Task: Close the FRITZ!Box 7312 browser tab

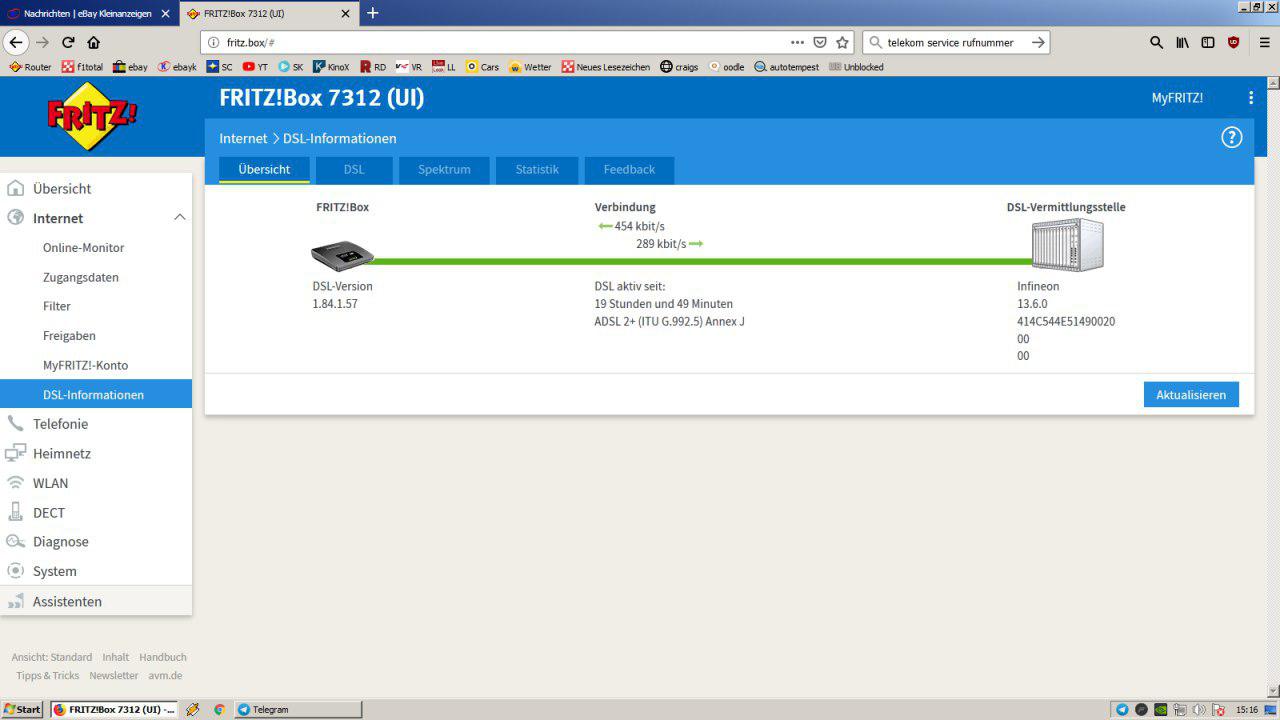Action: click(x=346, y=14)
